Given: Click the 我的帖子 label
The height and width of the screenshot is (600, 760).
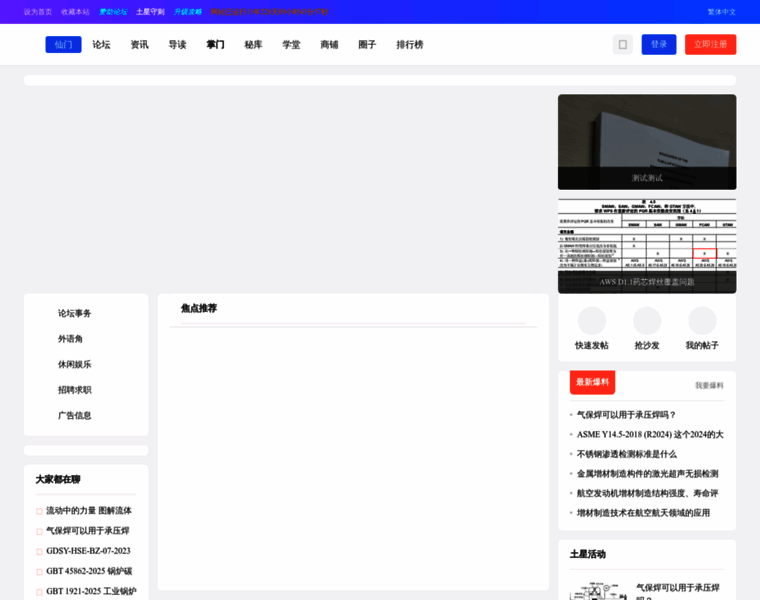Looking at the screenshot, I should tap(702, 346).
